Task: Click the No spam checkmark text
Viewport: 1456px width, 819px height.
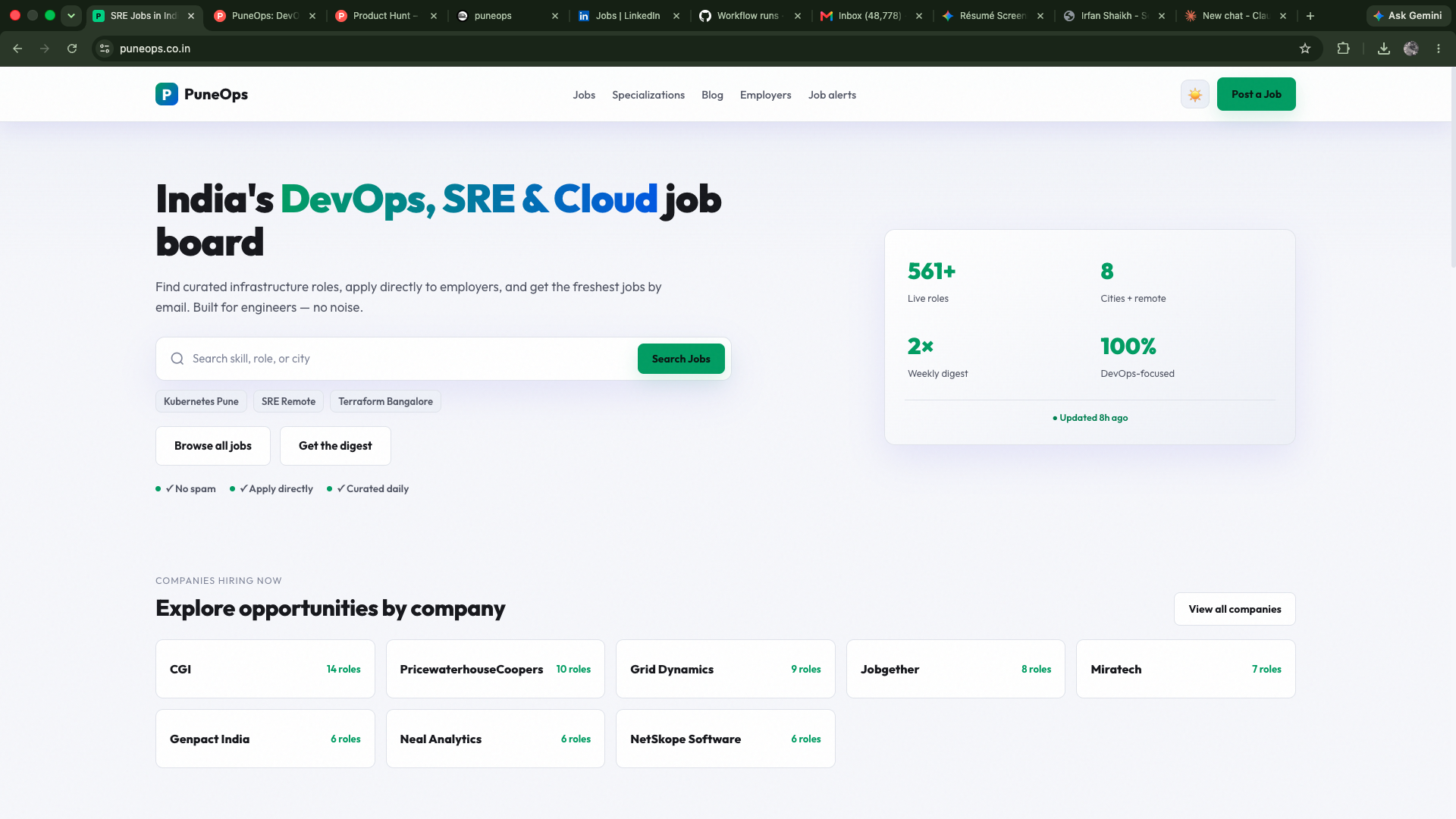Action: point(190,489)
